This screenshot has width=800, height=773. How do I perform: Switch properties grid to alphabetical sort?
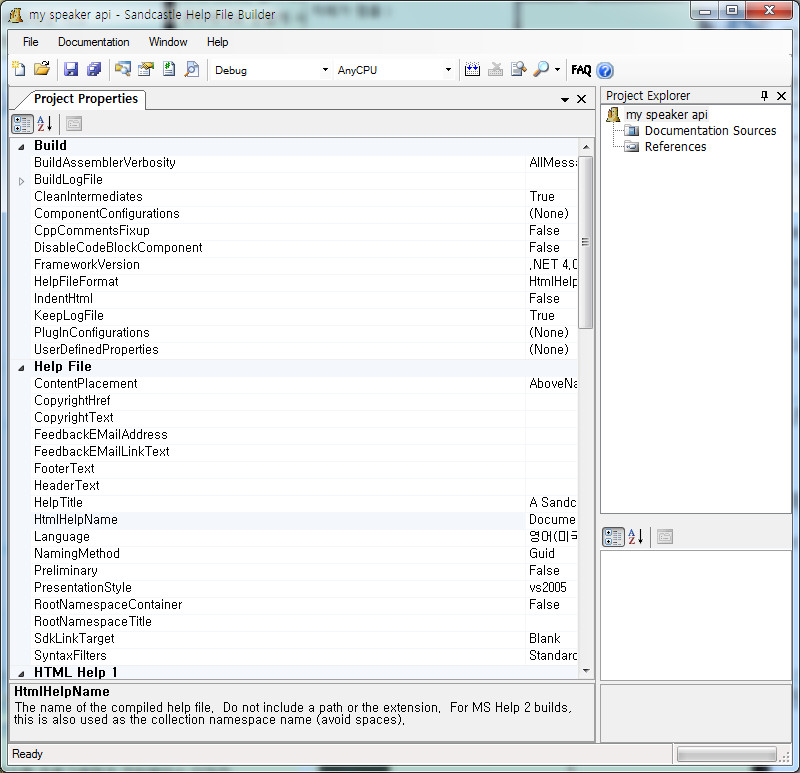[x=41, y=123]
